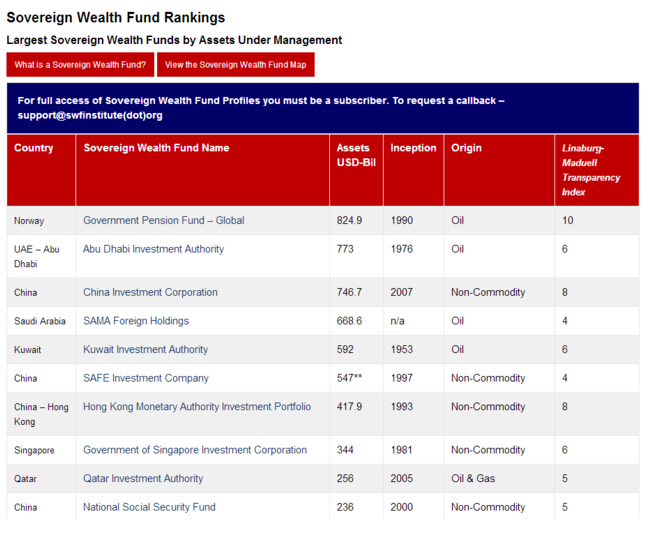Viewport: 651px width, 548px height.
Task: Click the Origin column header
Action: [x=466, y=148]
